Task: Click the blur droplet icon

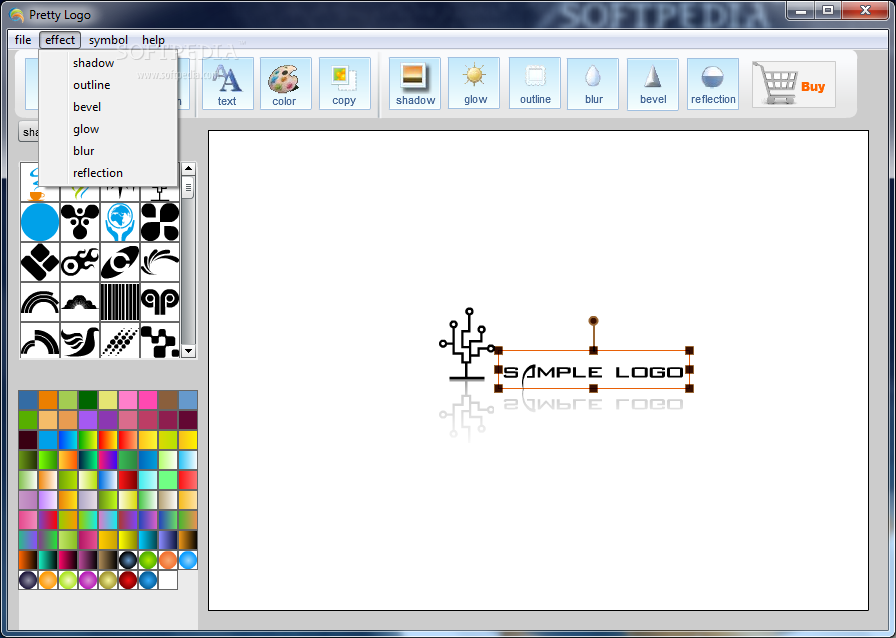Action: click(593, 83)
